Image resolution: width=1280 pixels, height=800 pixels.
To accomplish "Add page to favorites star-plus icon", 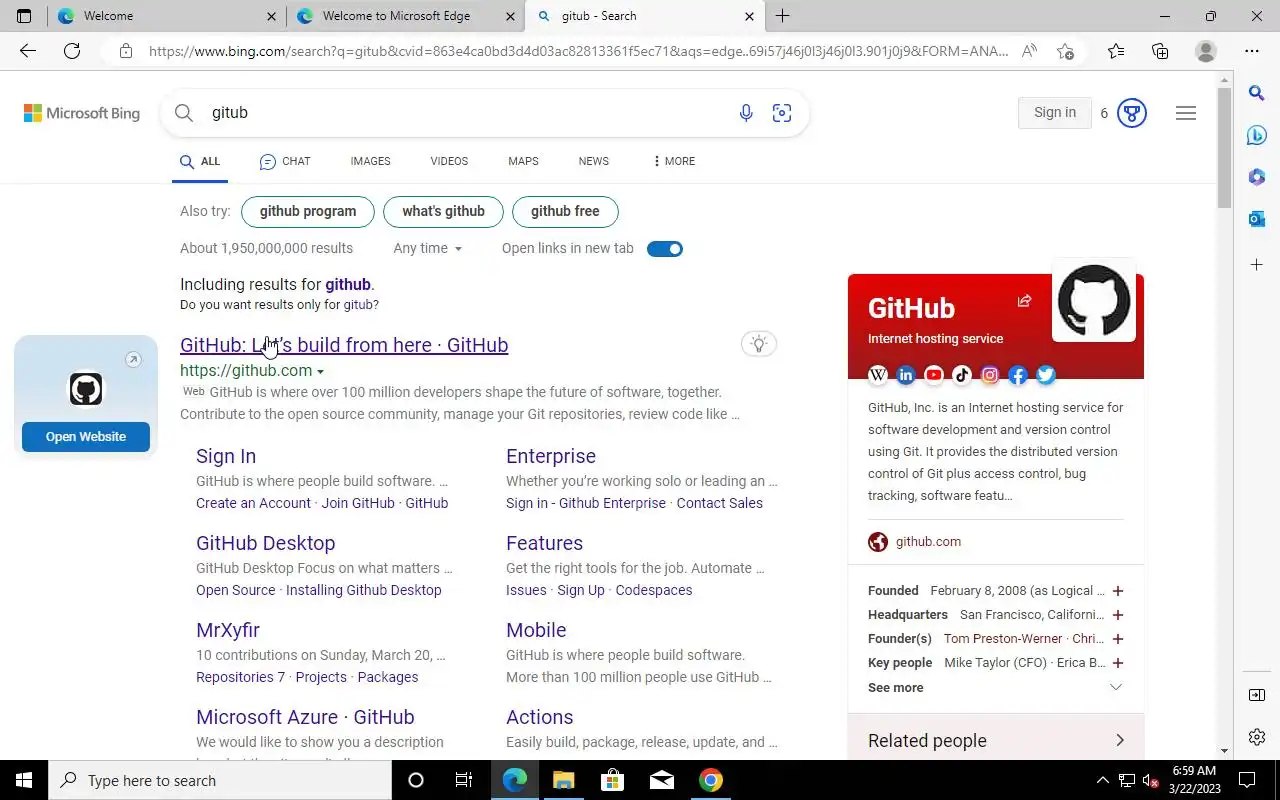I will (1065, 51).
